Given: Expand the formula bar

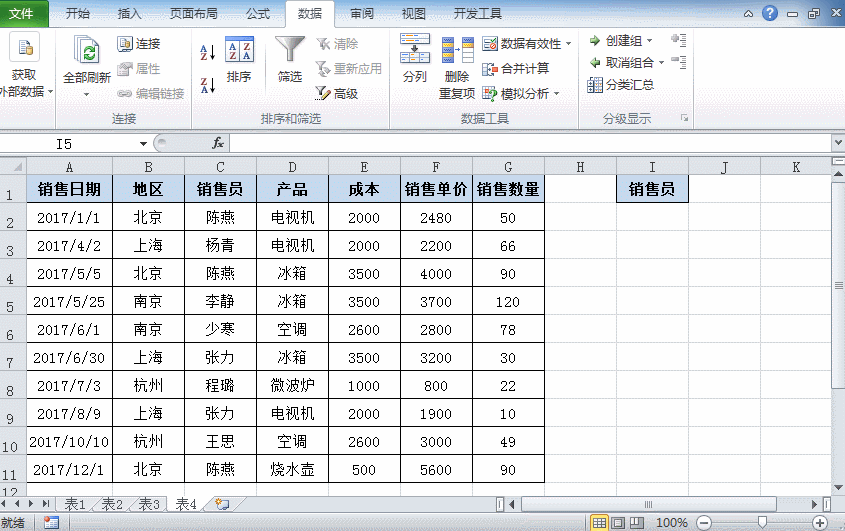Looking at the screenshot, I should (x=838, y=143).
